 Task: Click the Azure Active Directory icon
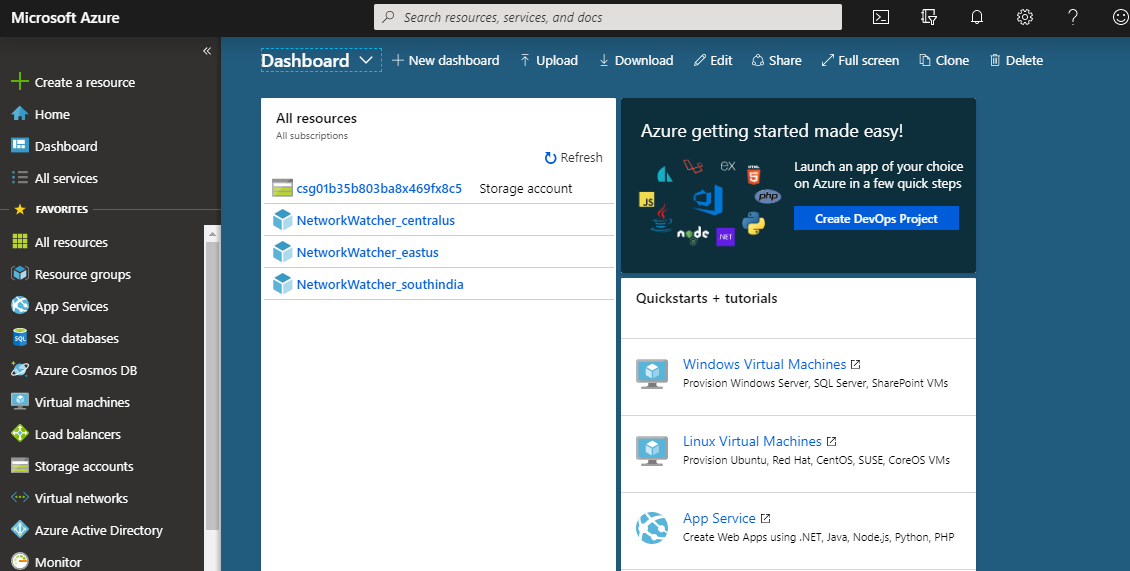coord(19,529)
